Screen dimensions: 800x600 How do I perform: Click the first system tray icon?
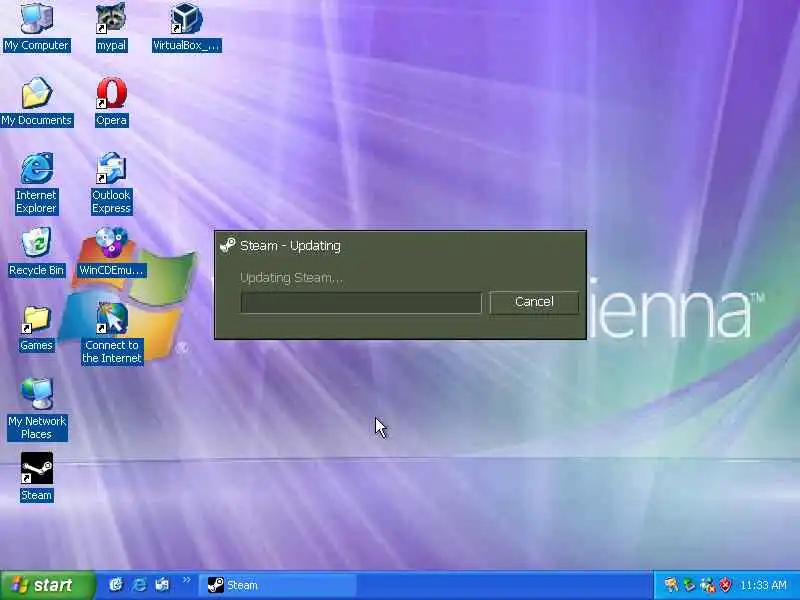pos(671,585)
